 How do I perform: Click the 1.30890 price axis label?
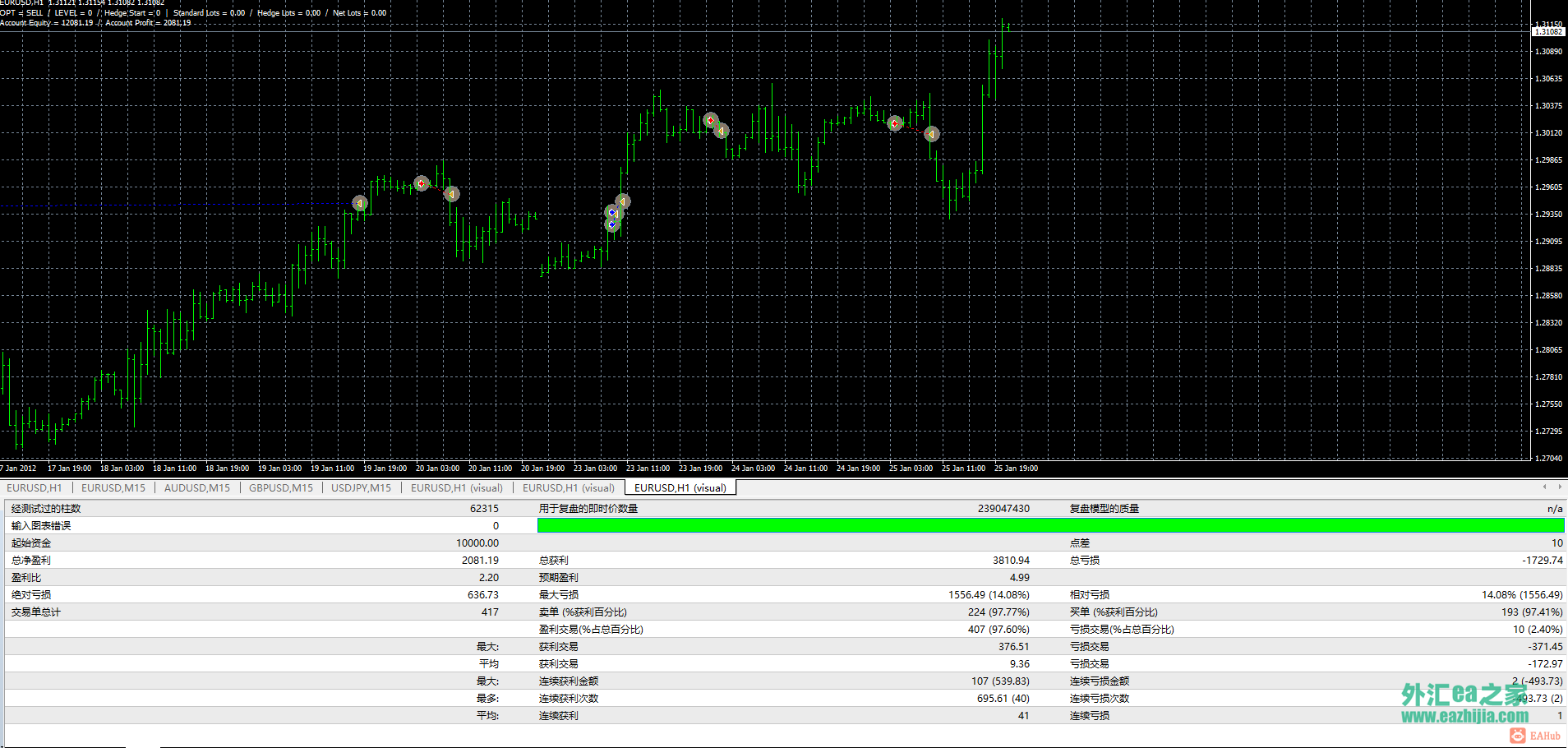click(x=1548, y=51)
